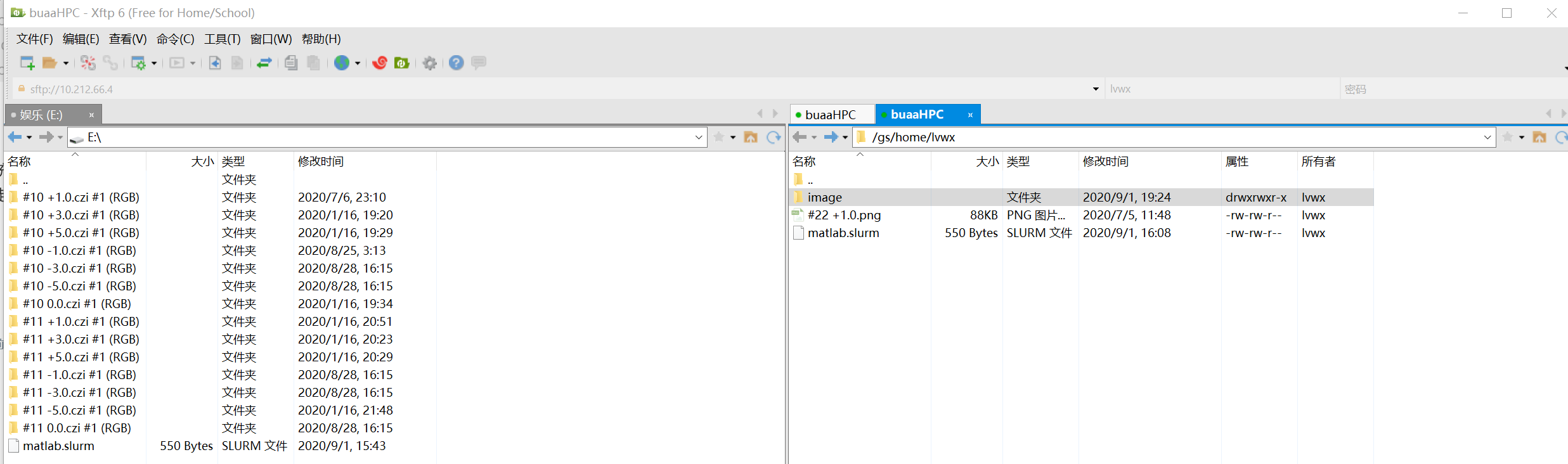1568x464 pixels.
Task: Click the Open session folder icon
Action: click(x=49, y=63)
